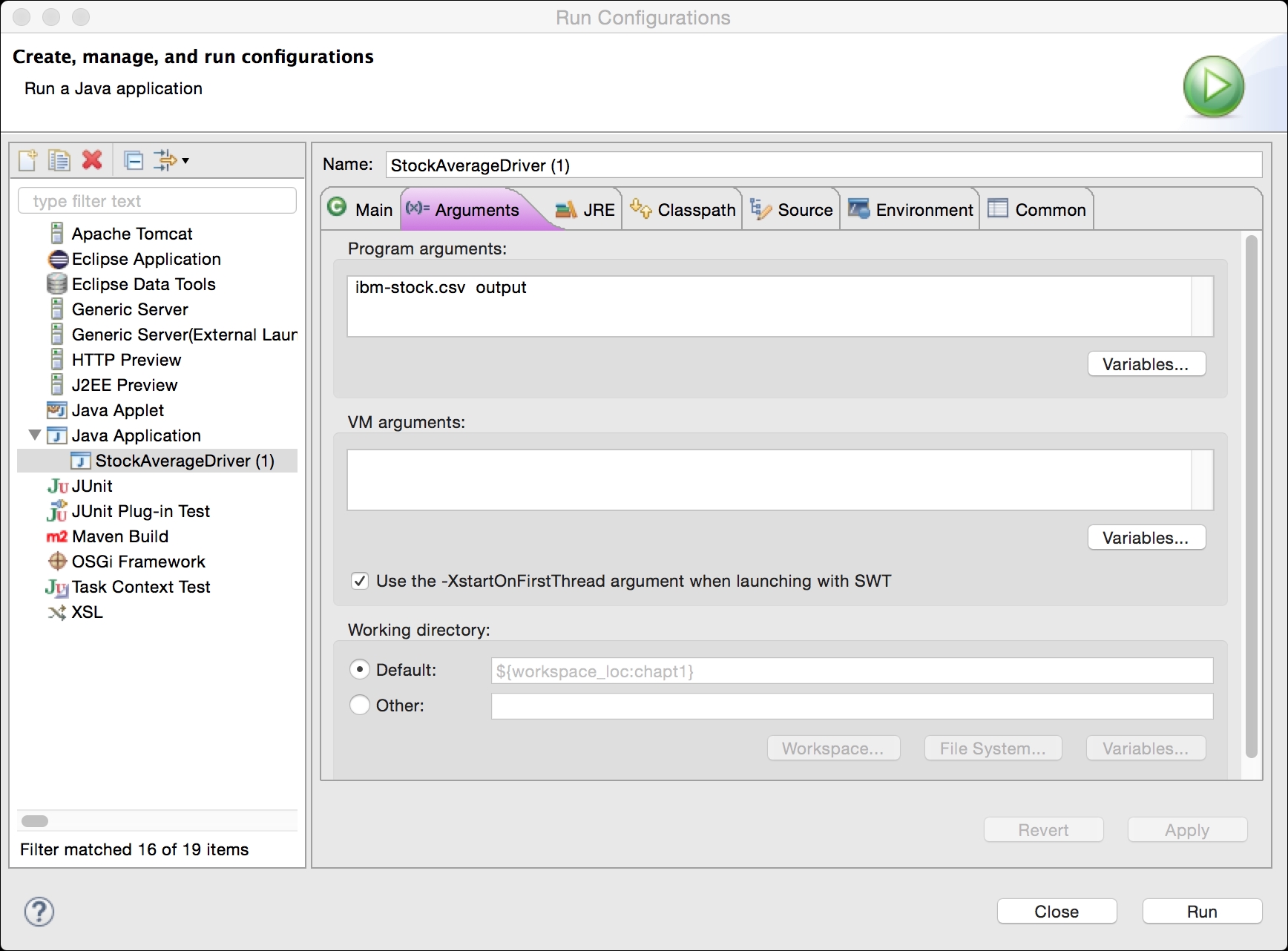1288x951 pixels.
Task: Click Variables button under VM arguments
Action: coord(1146,538)
